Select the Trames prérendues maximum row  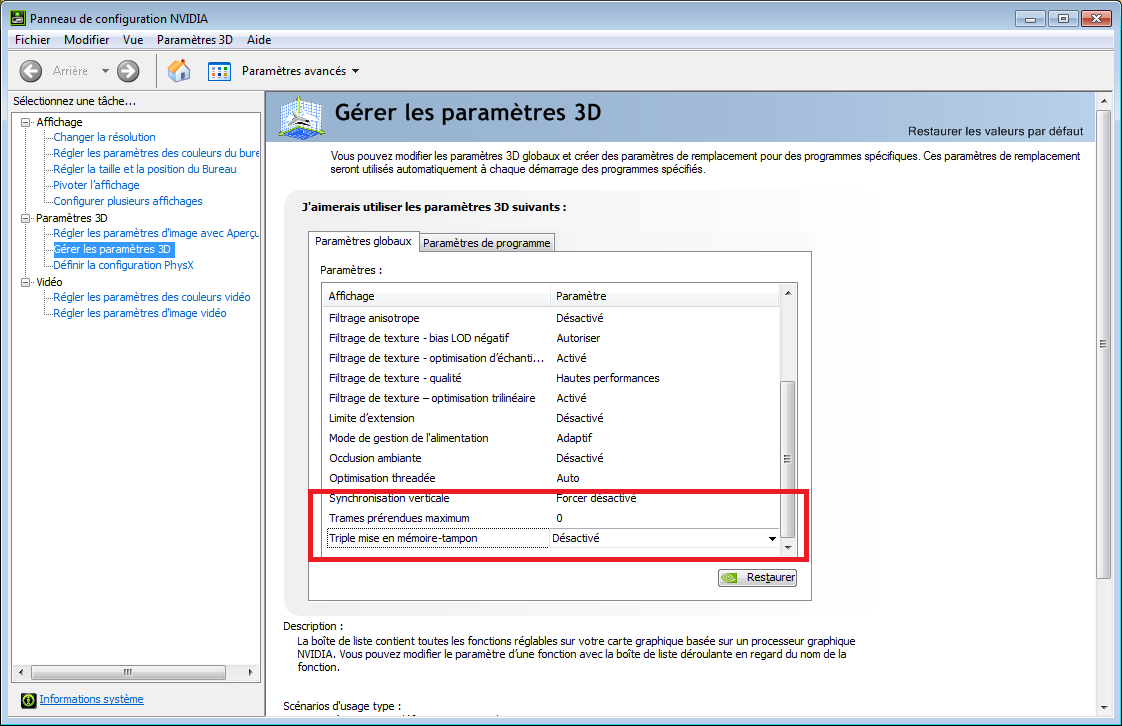551,519
